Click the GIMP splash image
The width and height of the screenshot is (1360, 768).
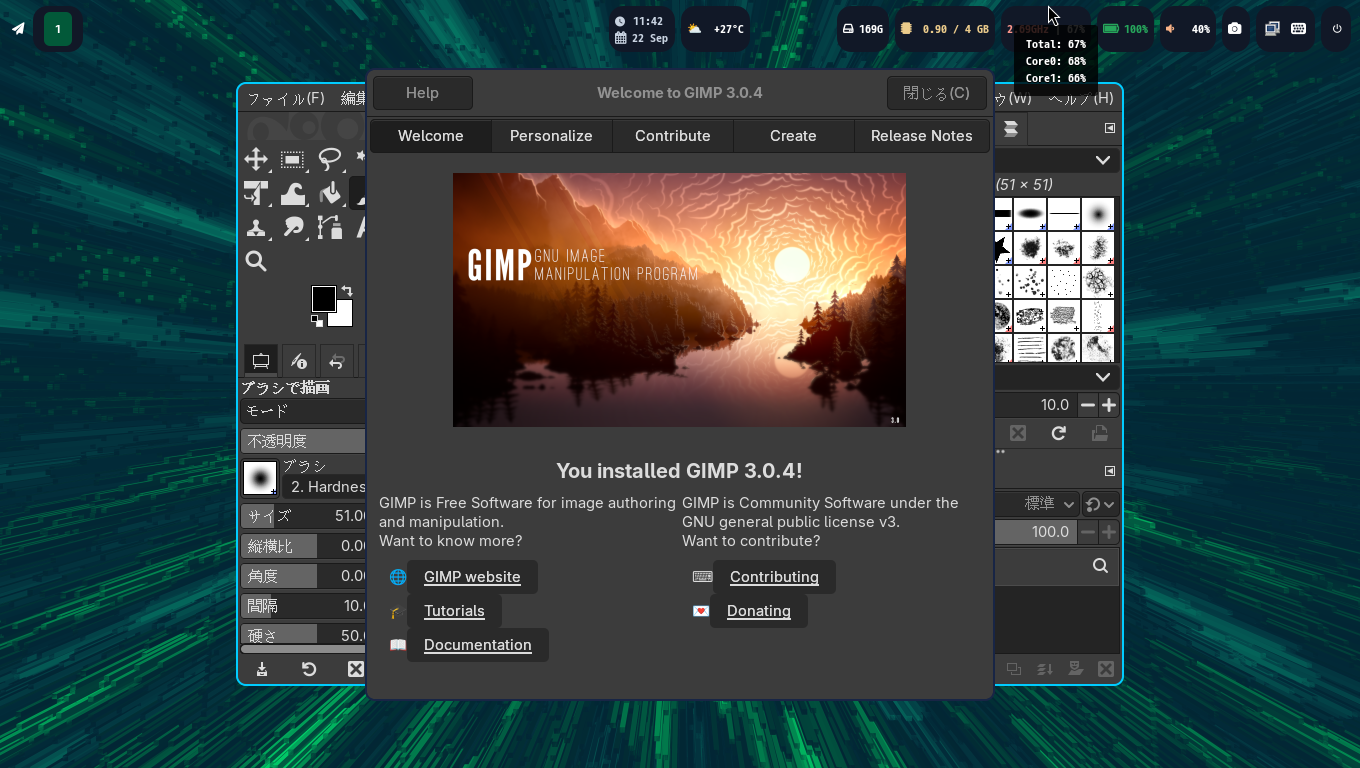click(x=679, y=300)
